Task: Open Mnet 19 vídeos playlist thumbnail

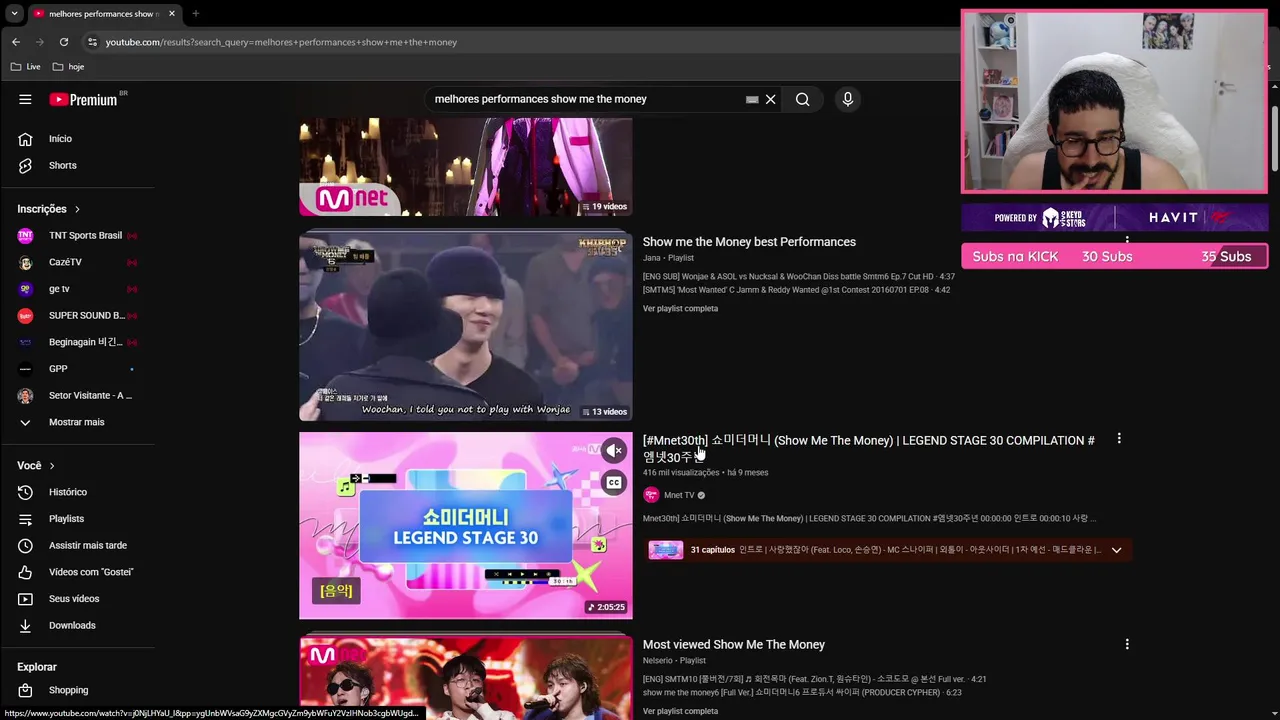Action: point(466,166)
